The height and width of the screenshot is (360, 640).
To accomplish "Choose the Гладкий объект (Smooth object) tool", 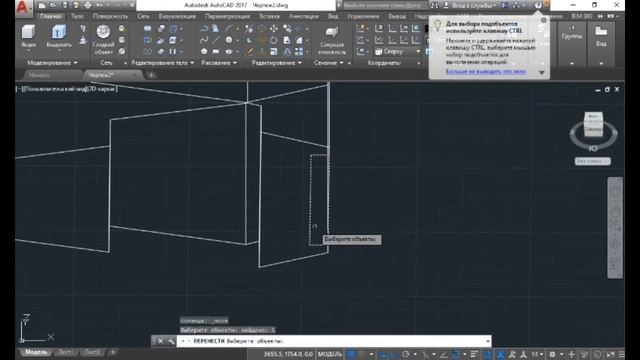I will pyautogui.click(x=103, y=40).
